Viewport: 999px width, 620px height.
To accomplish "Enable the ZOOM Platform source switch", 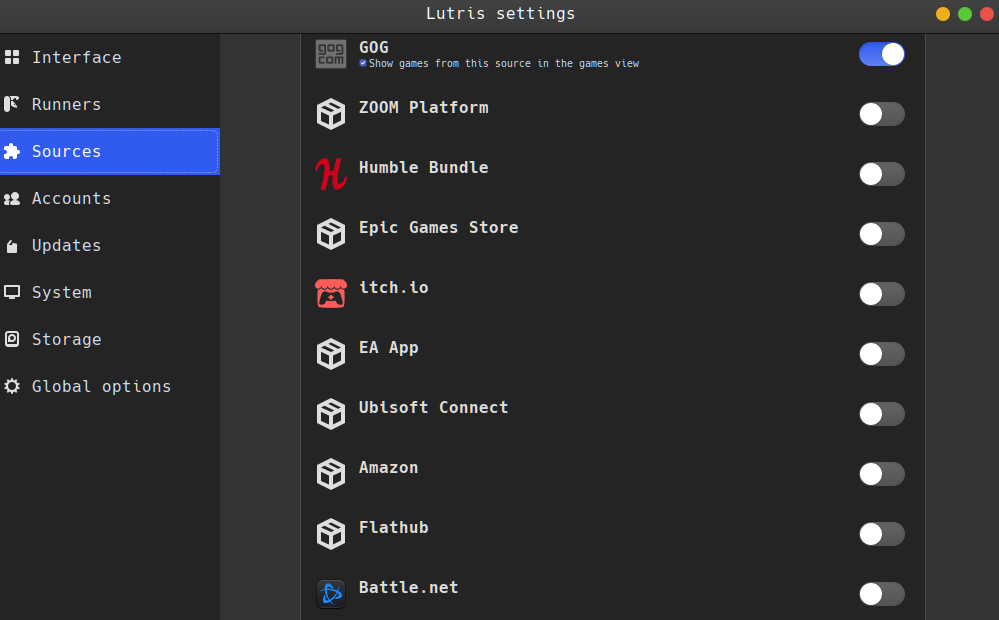I will point(882,114).
